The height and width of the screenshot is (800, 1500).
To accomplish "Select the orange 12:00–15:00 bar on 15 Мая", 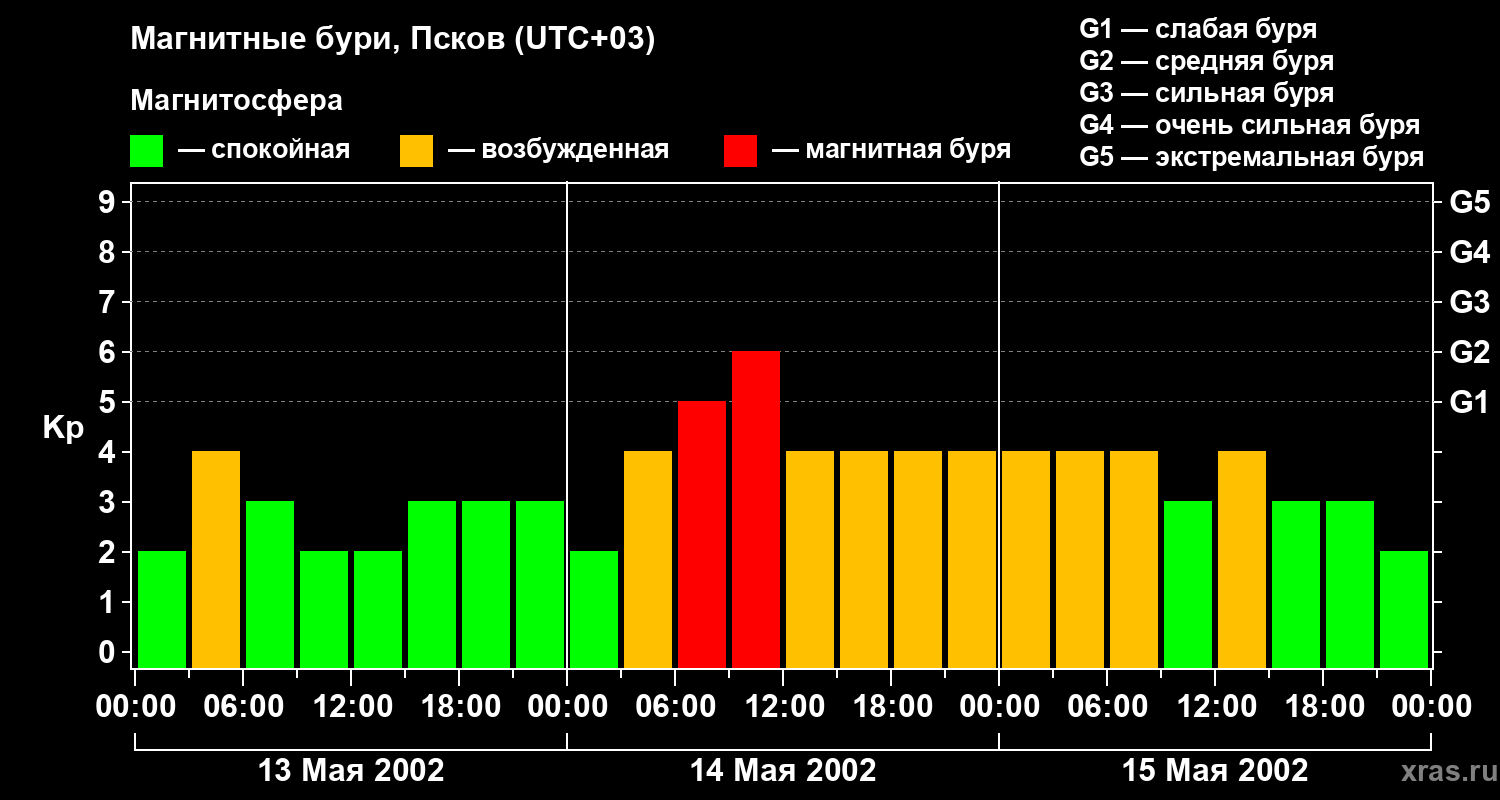I will (1242, 559).
